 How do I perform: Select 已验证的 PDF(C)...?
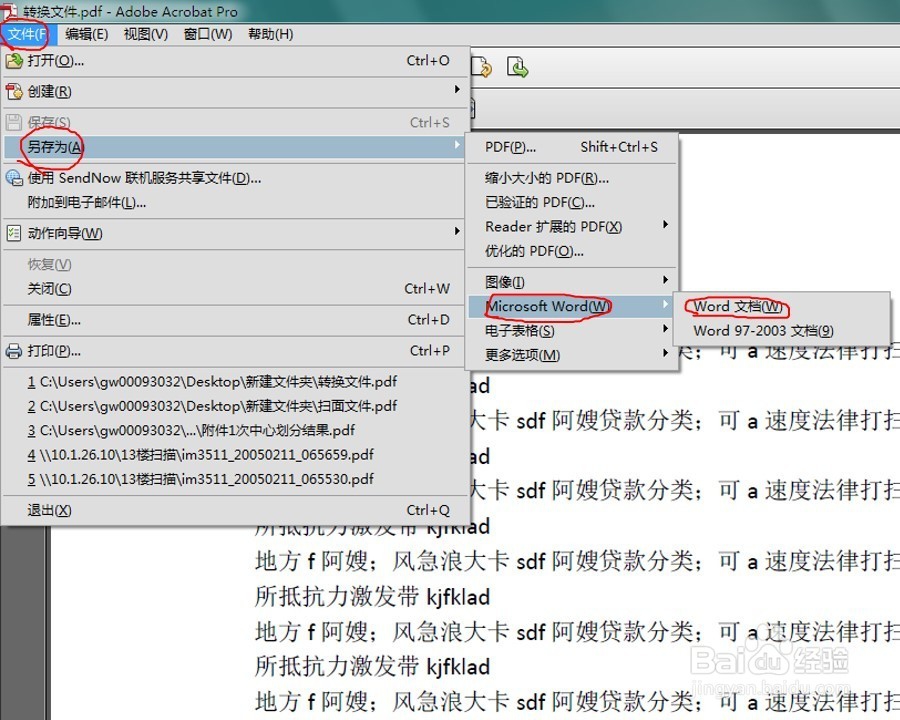[x=572, y=202]
